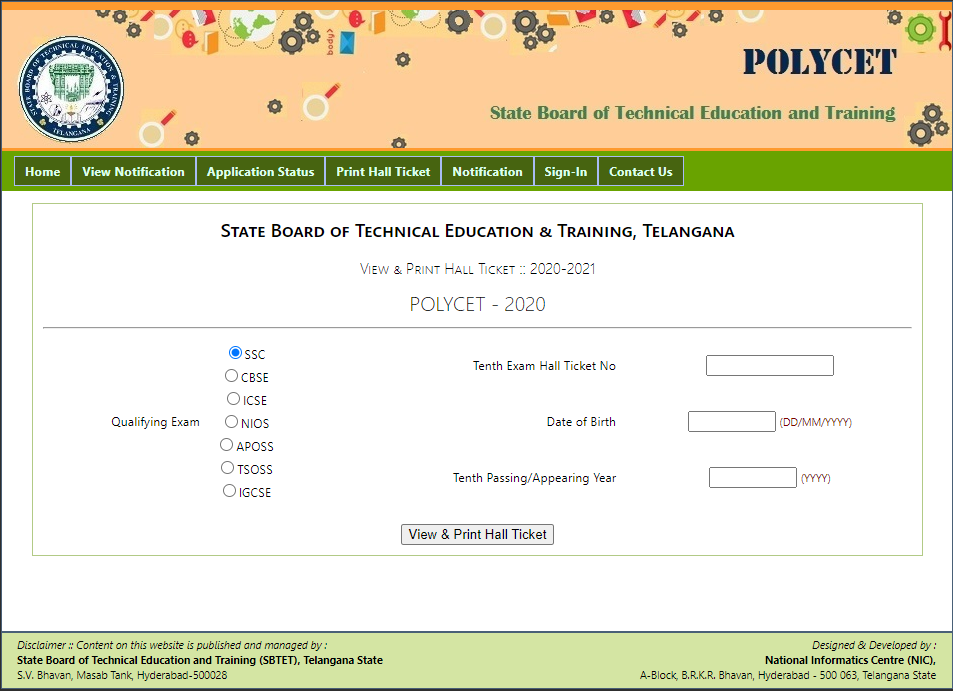
Task: Go to the Home menu item
Action: (43, 171)
